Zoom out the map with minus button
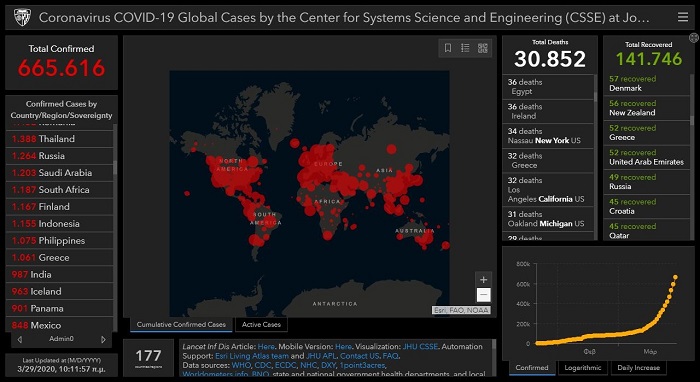 pyautogui.click(x=483, y=295)
